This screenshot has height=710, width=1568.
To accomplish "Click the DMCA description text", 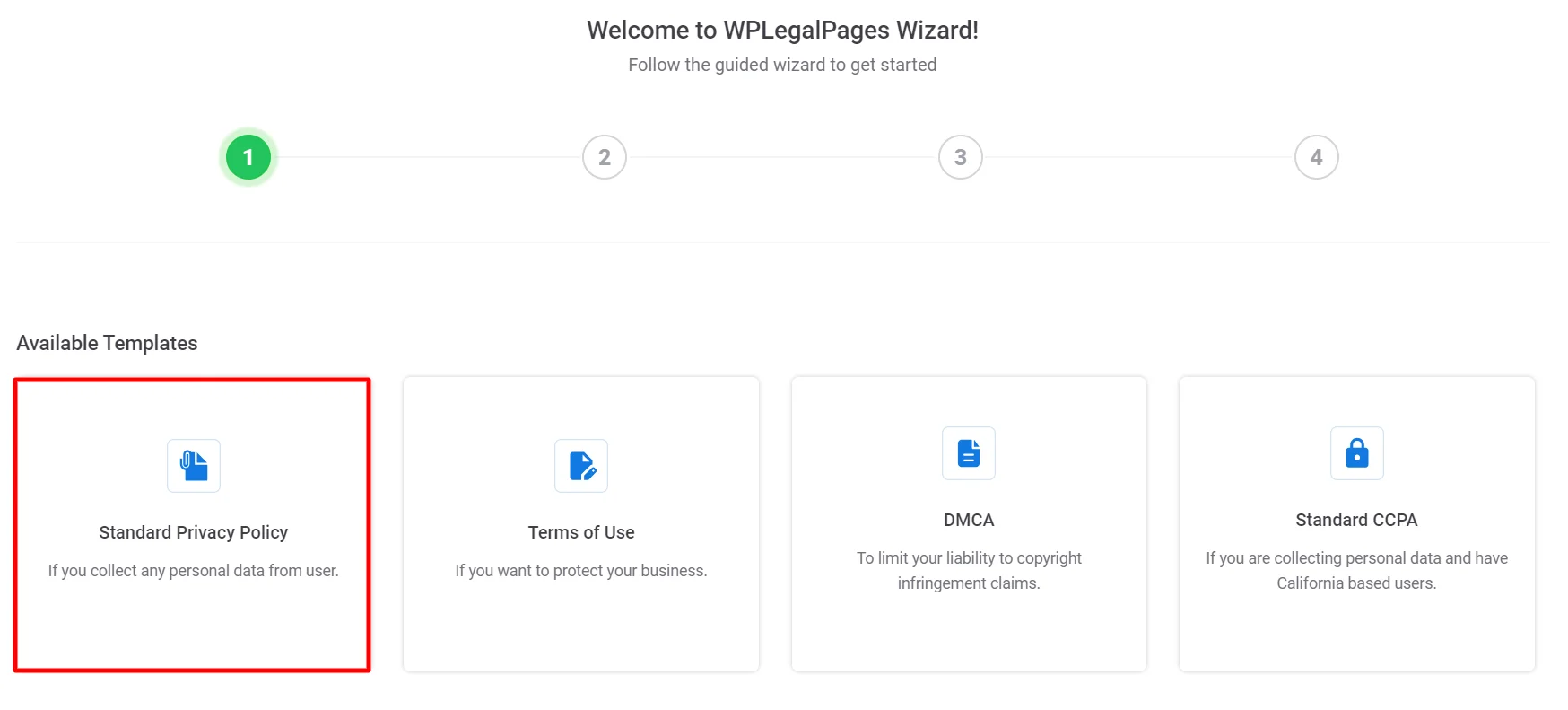I will 968,570.
